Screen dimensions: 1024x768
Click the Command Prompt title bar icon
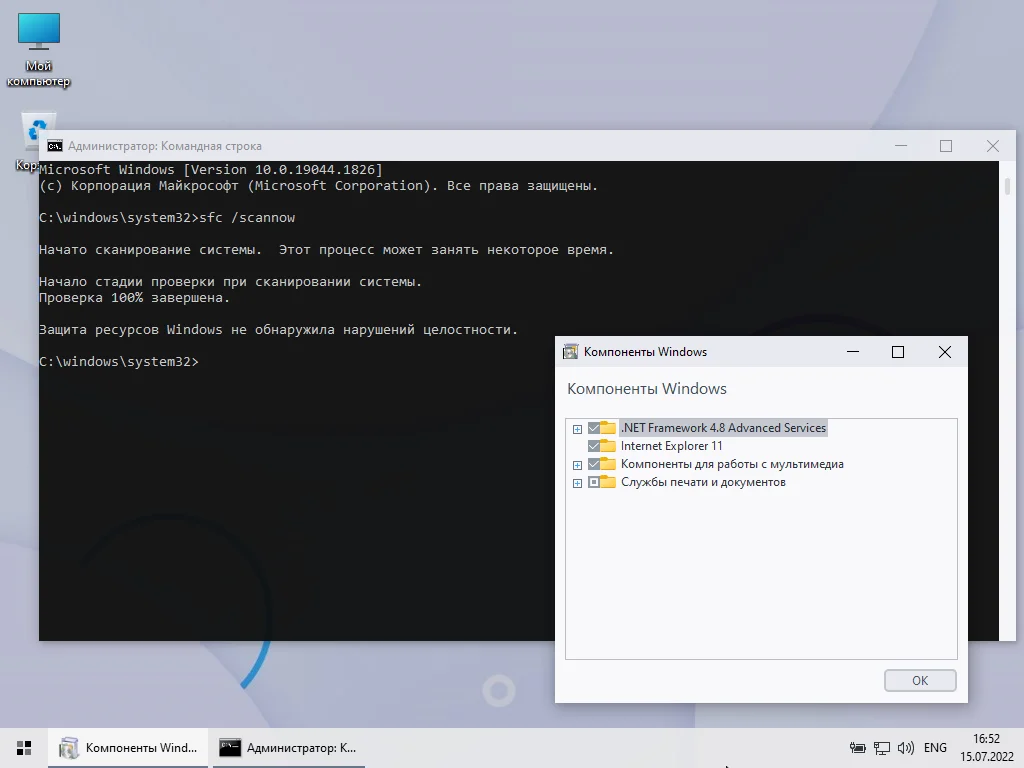[x=55, y=146]
